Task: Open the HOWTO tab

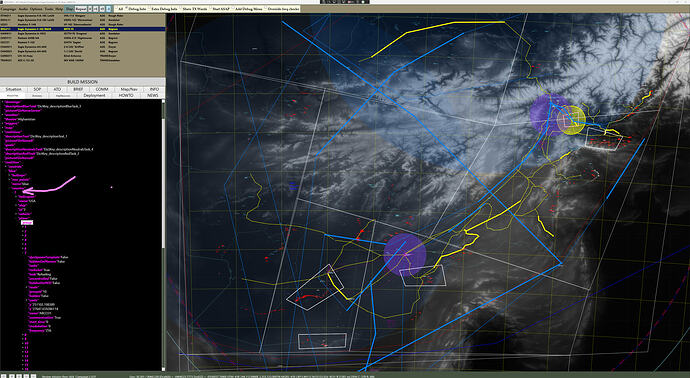Action: point(126,95)
